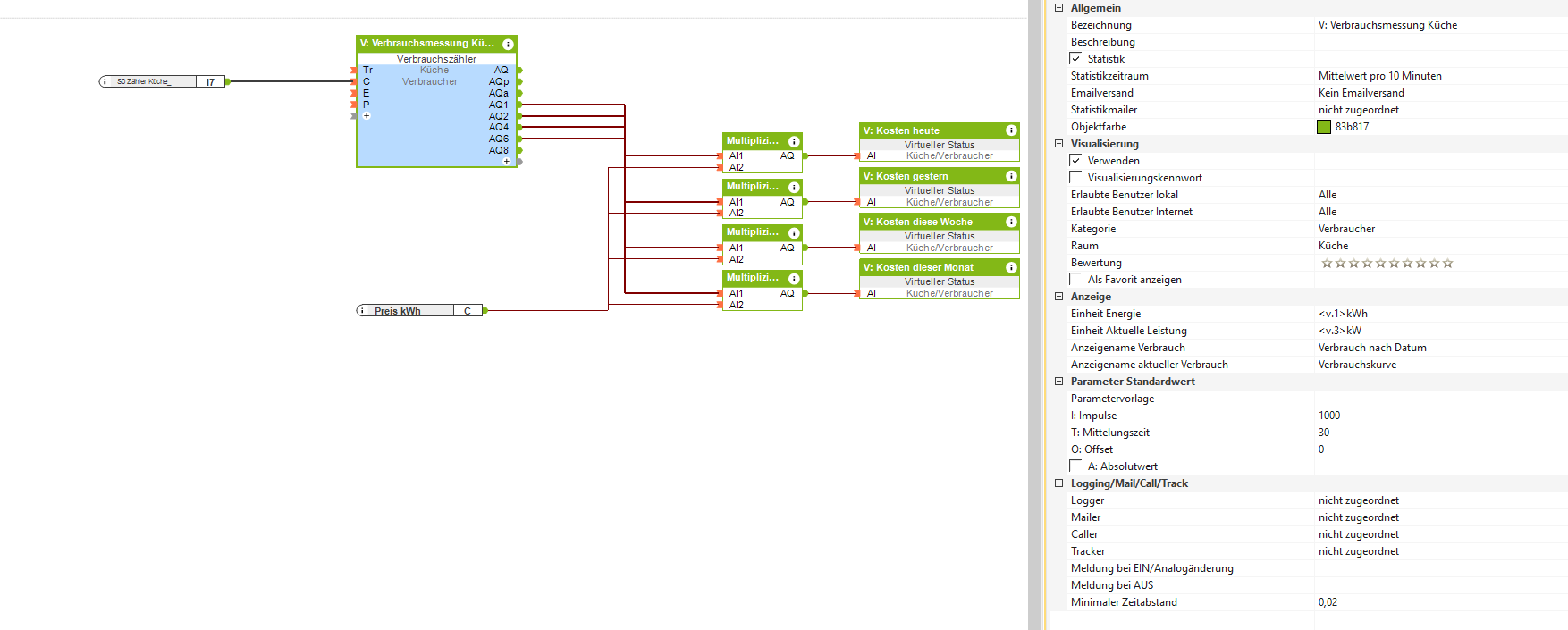Click Tracker value nicht zugeordnet

point(1441,551)
